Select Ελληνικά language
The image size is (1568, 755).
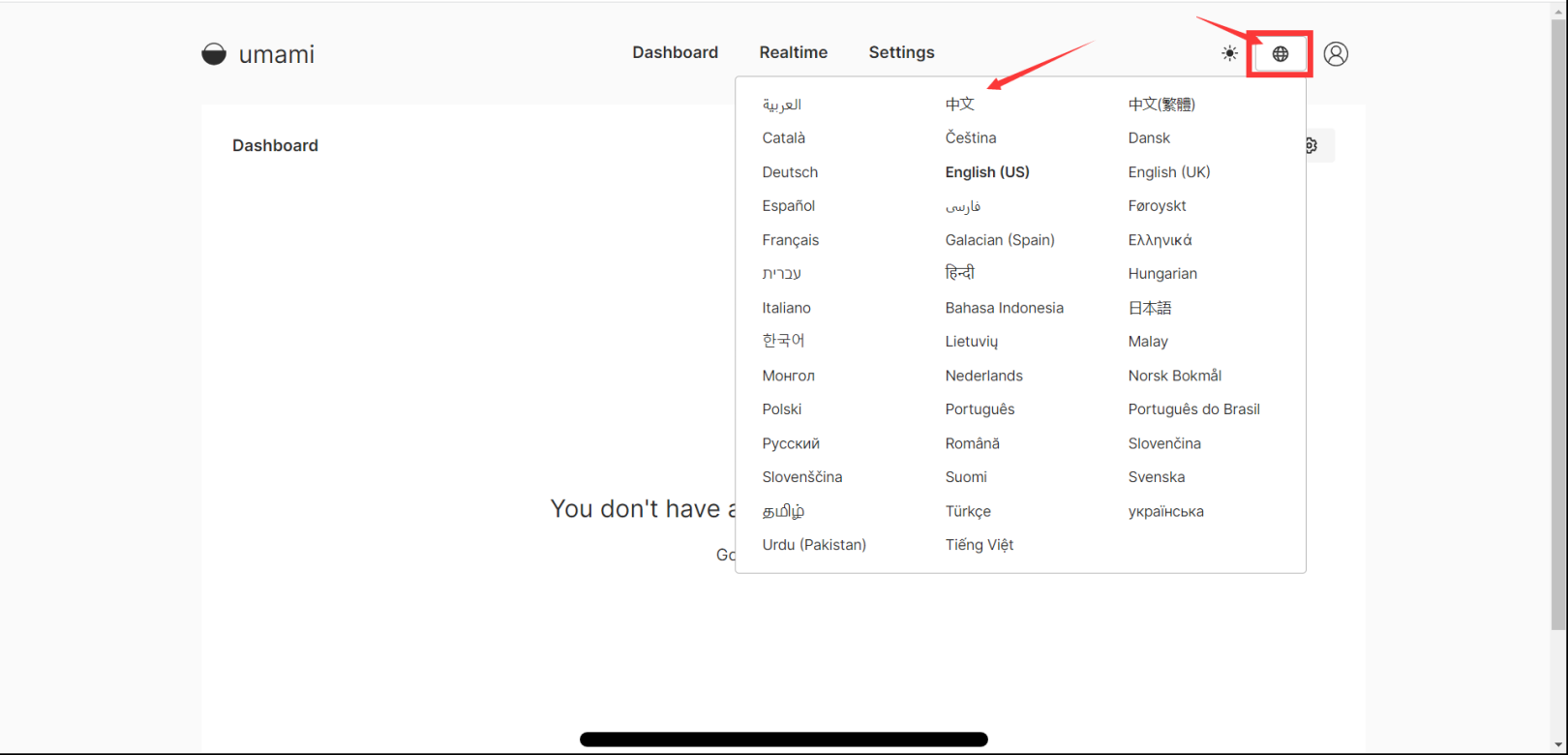pyautogui.click(x=1160, y=240)
